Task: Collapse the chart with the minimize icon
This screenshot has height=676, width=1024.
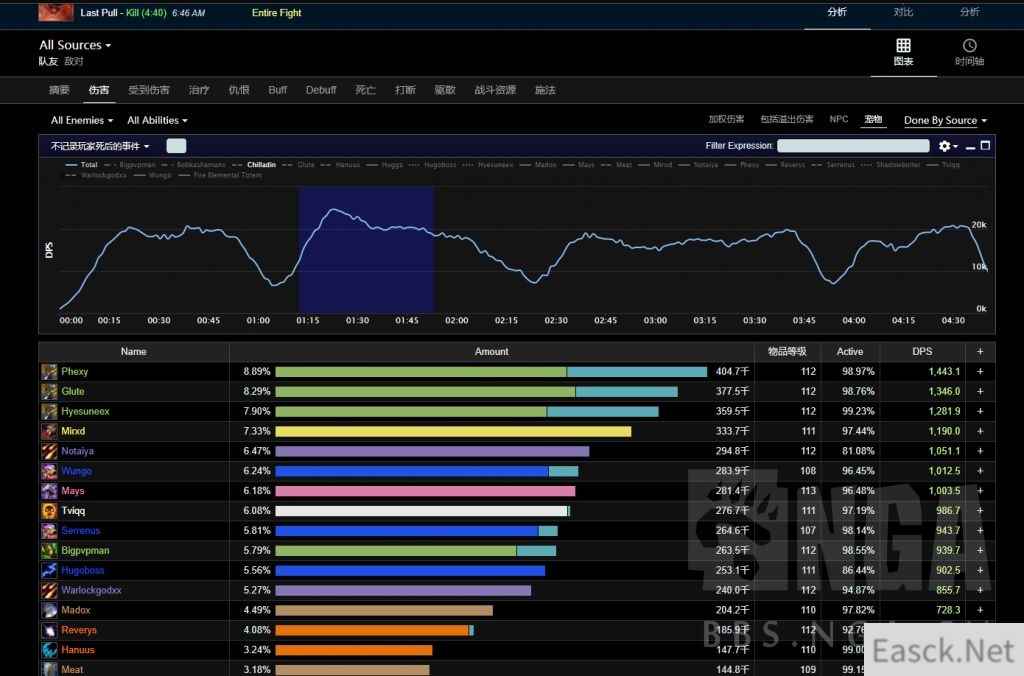Action: pos(970,146)
